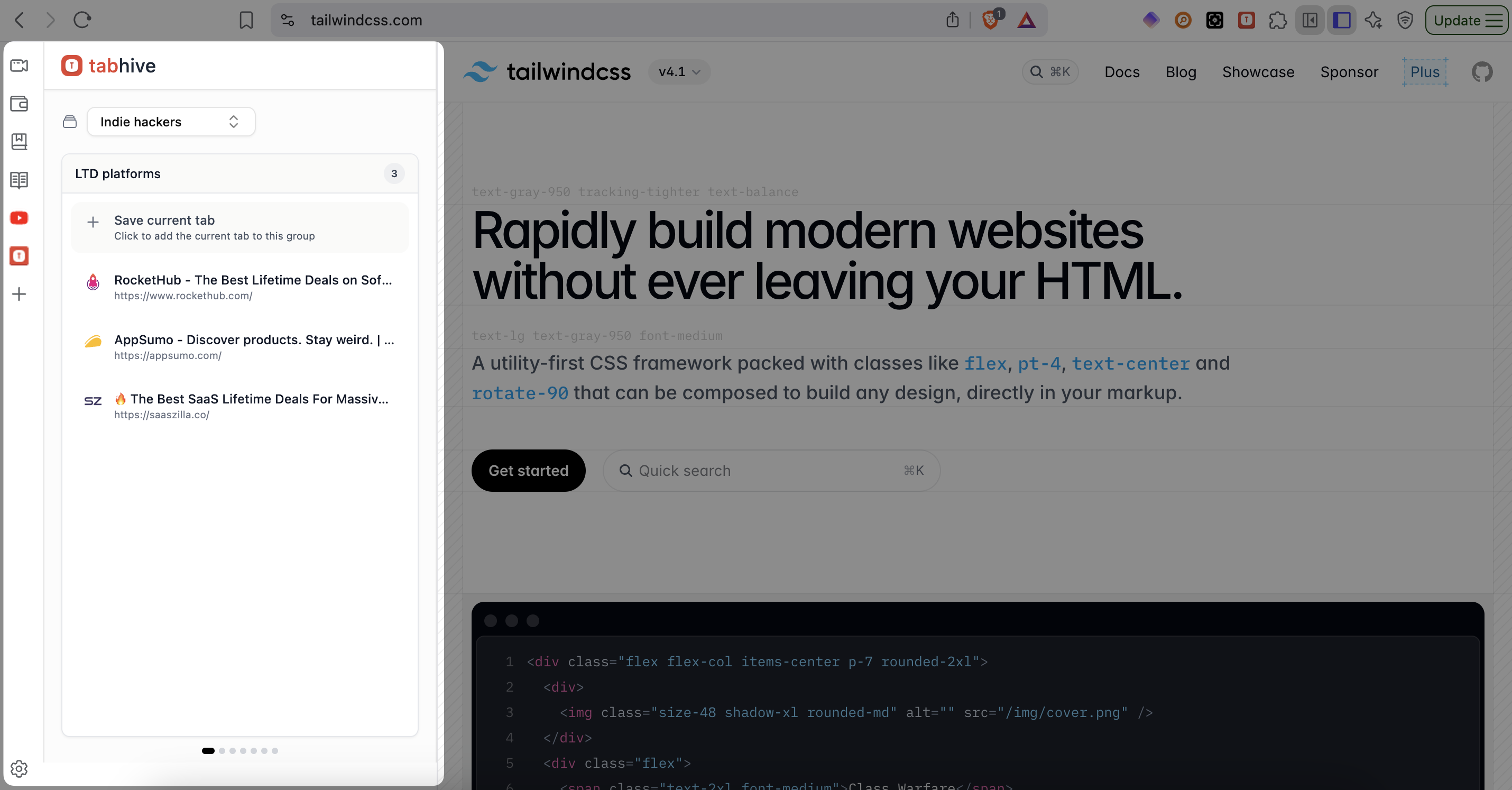Image resolution: width=1512 pixels, height=790 pixels.
Task: Open the VPN shield icon
Action: (1405, 21)
